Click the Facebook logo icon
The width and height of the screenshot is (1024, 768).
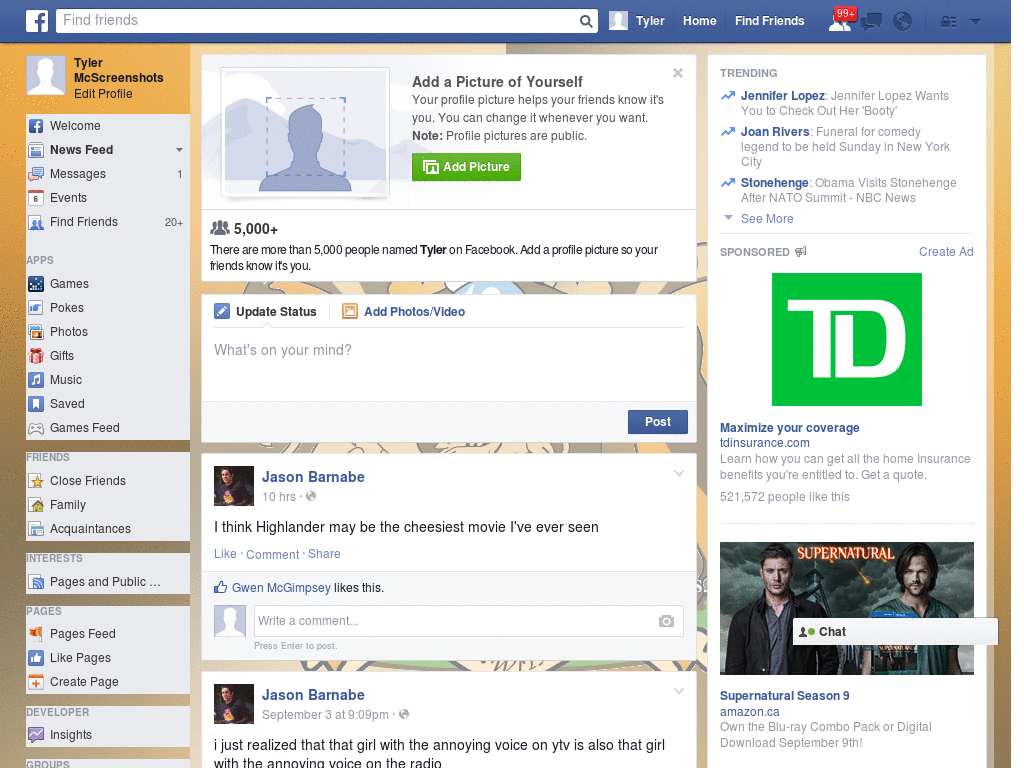point(37,21)
